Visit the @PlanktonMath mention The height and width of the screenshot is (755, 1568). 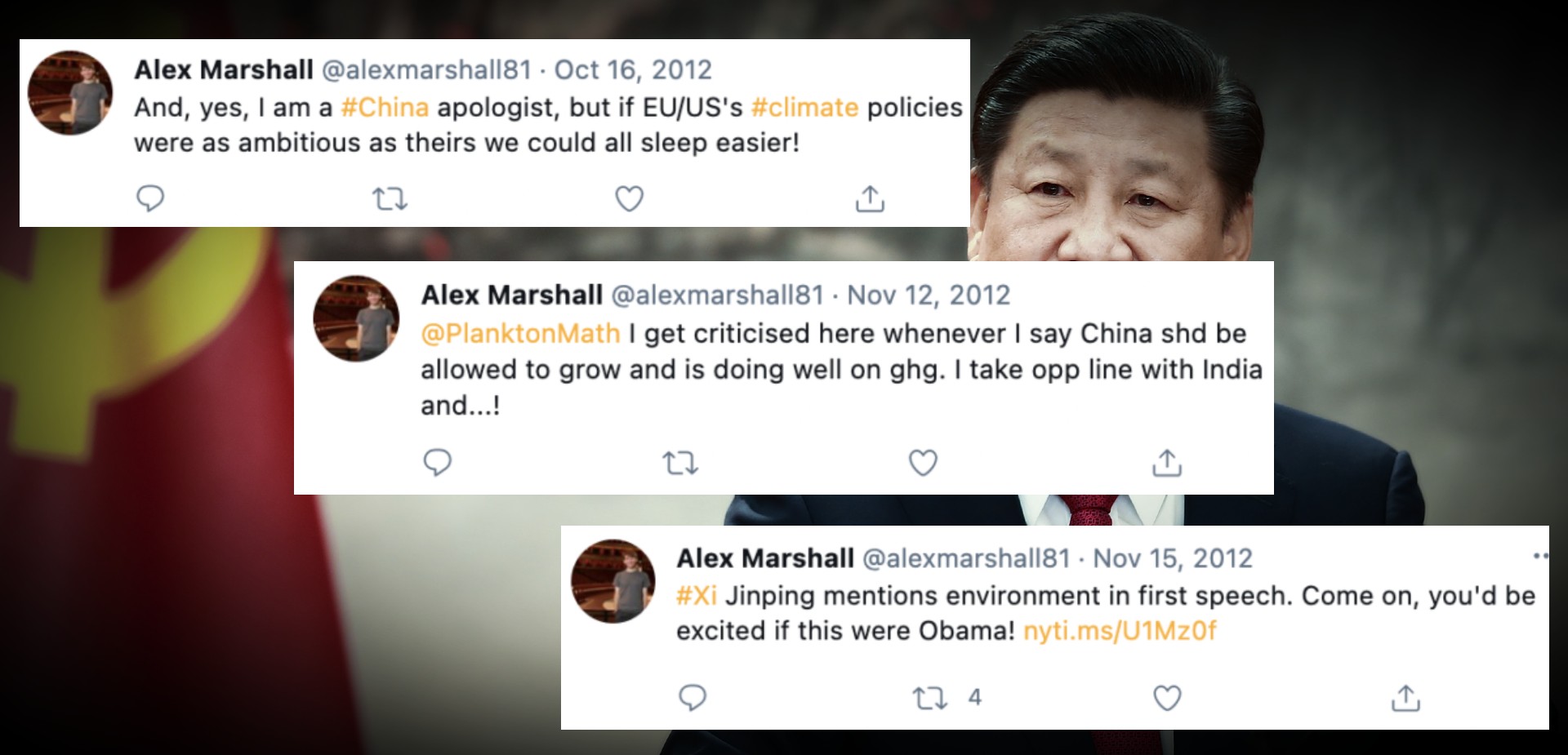point(520,333)
